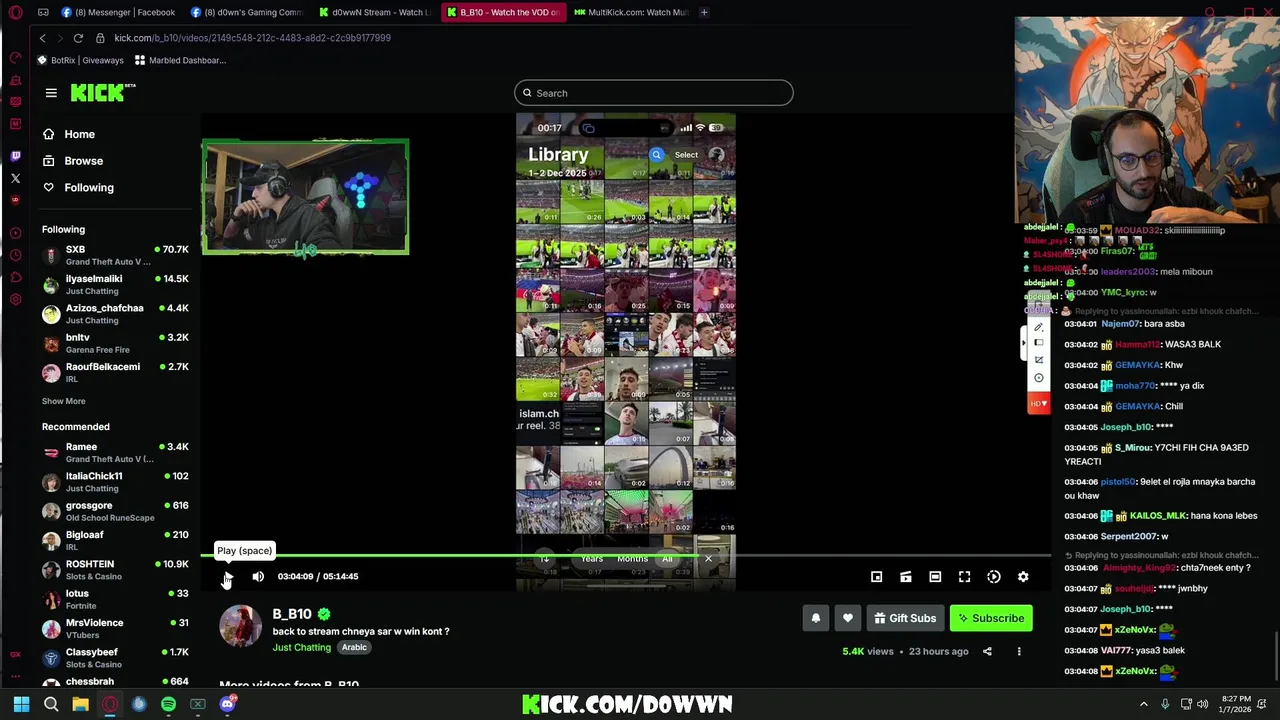Reload the current page
Viewport: 1280px width, 720px height.
(78, 38)
